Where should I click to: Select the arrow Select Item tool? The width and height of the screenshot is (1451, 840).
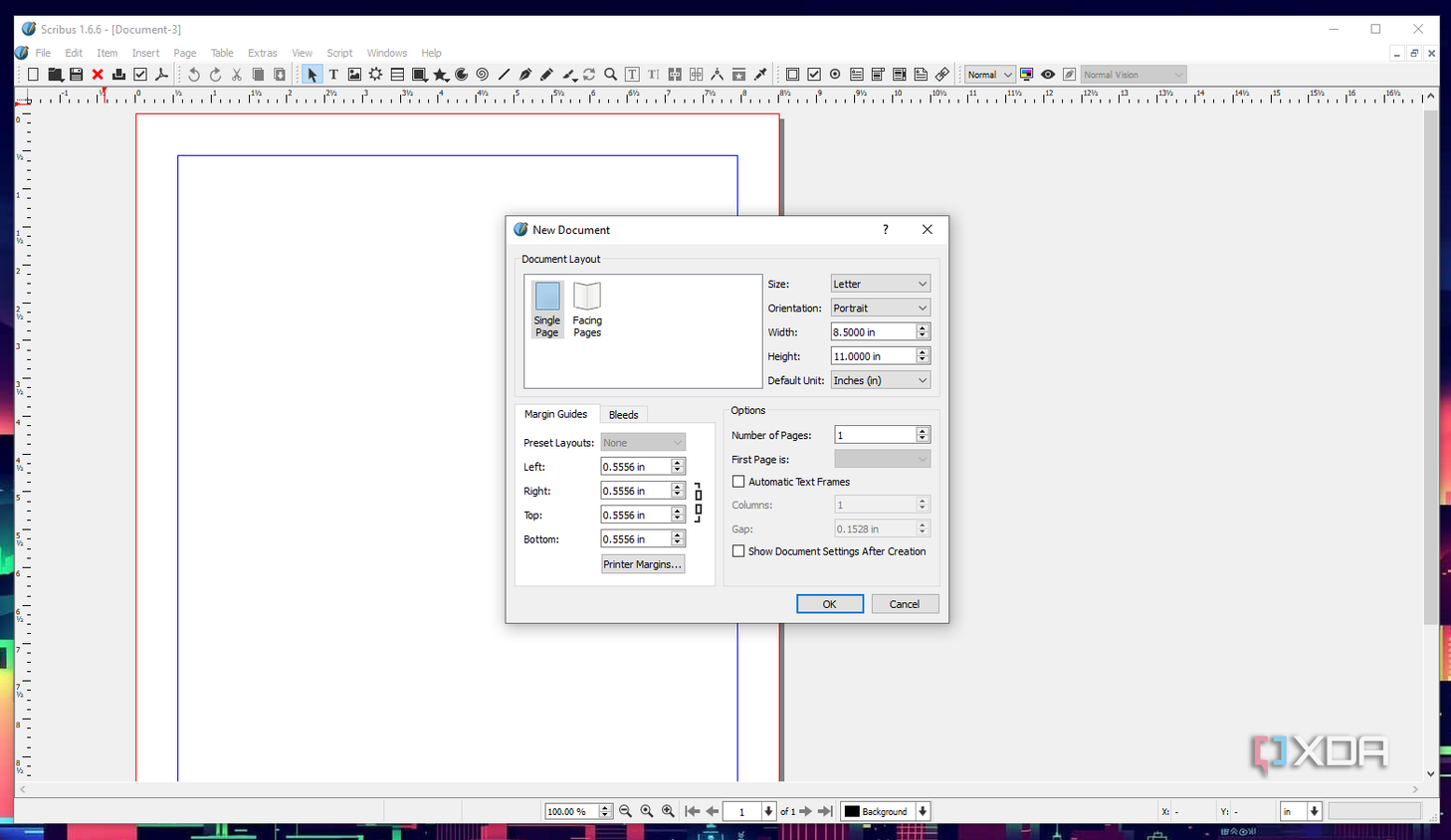311,75
